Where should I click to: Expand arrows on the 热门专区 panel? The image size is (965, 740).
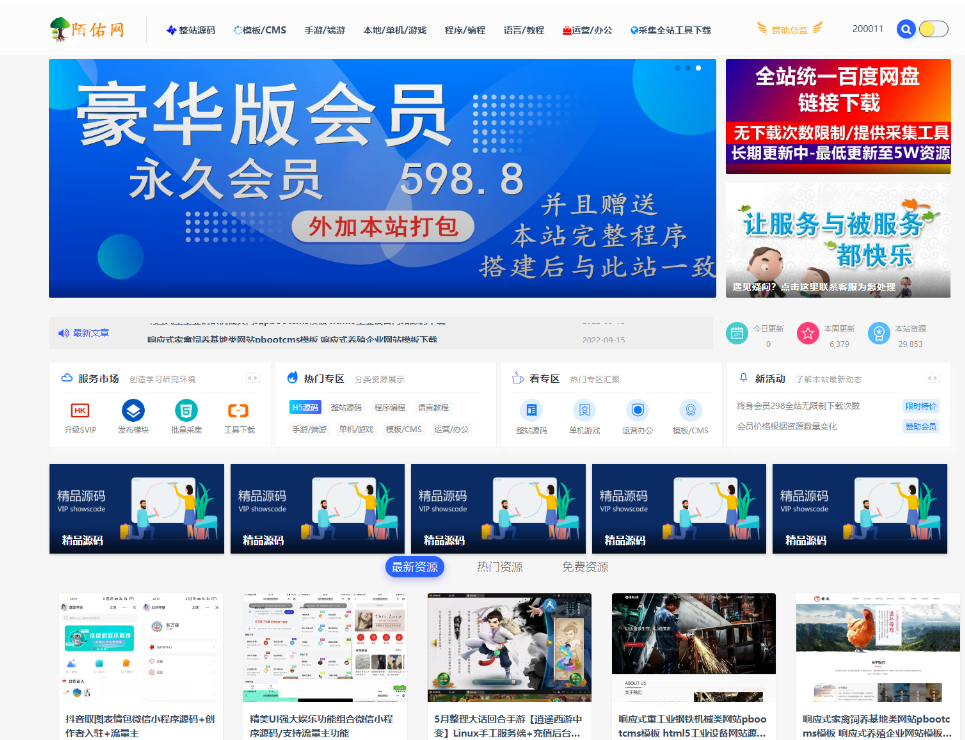coord(479,379)
